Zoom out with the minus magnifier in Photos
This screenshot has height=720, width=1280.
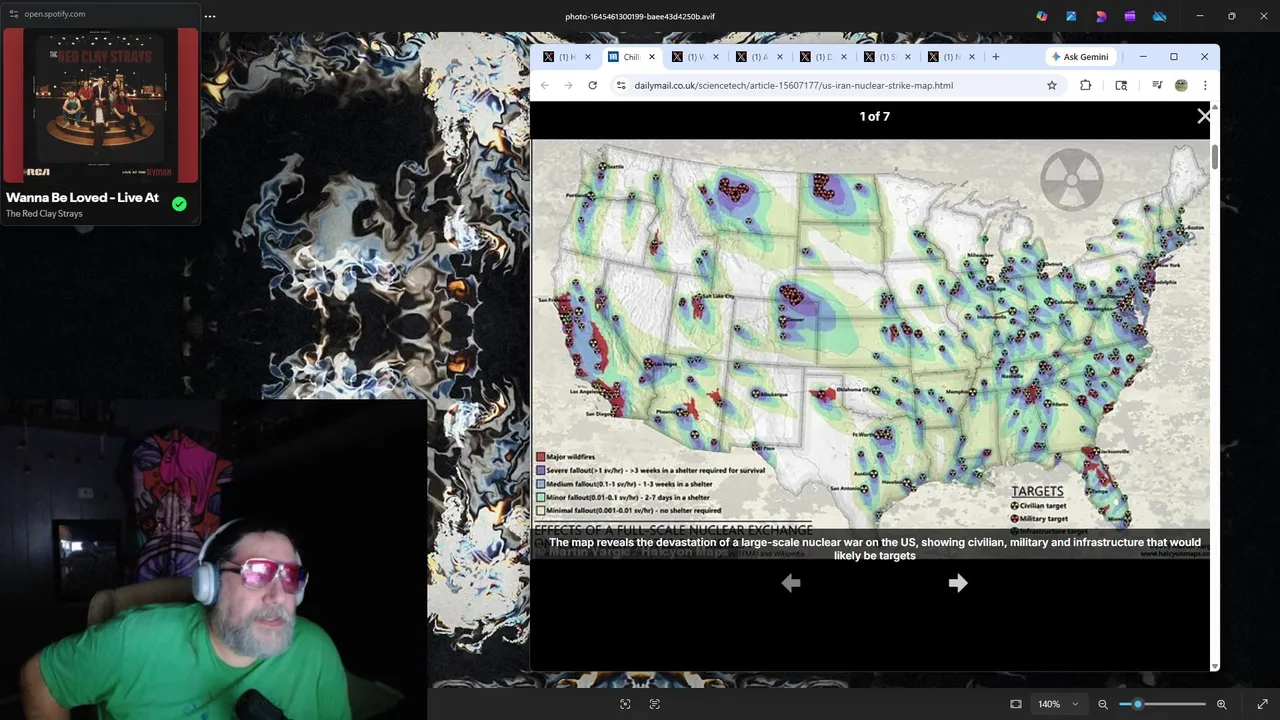[1103, 704]
